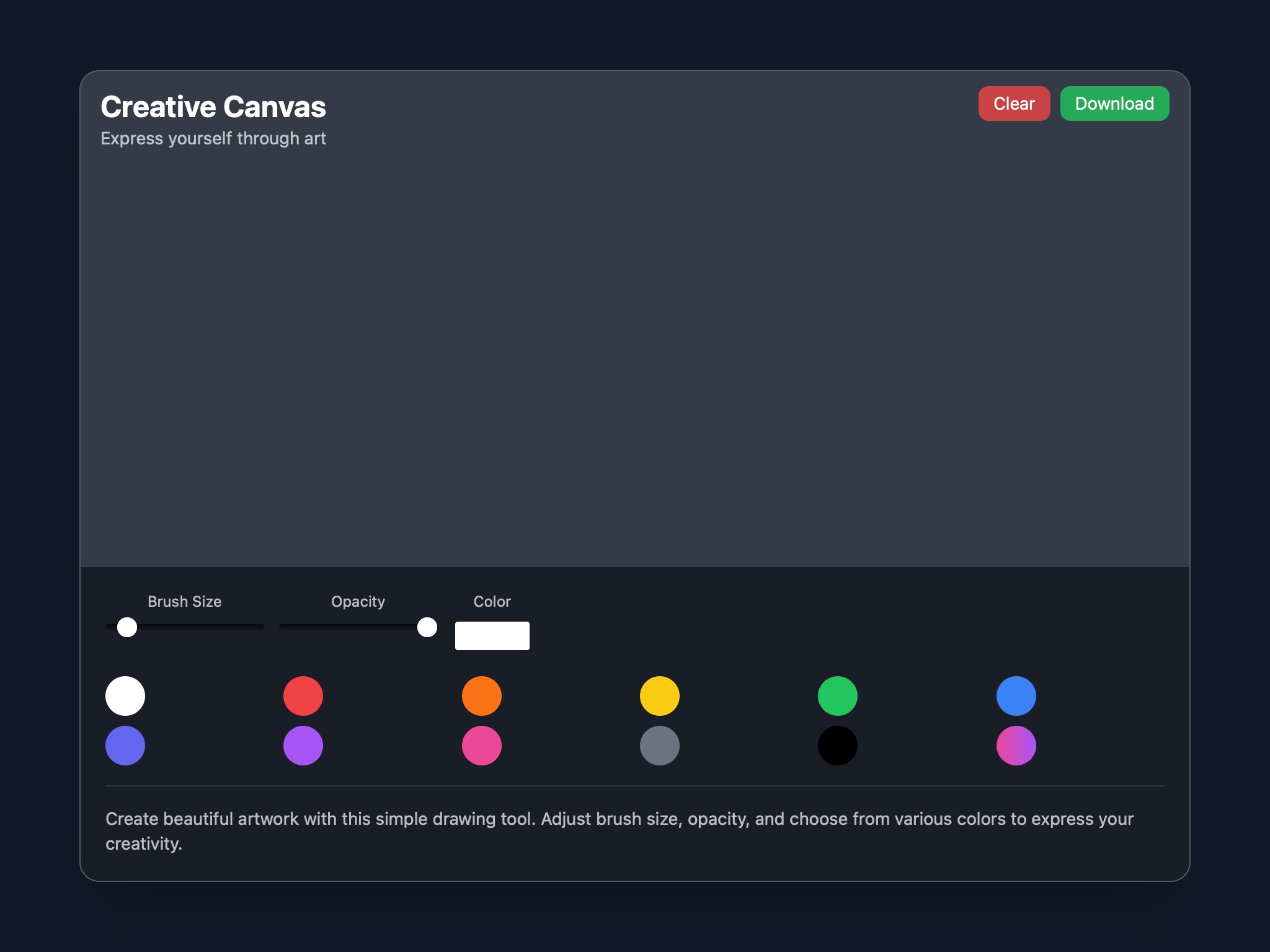Click the Brush Size label
The width and height of the screenshot is (1270, 952).
[x=185, y=601]
